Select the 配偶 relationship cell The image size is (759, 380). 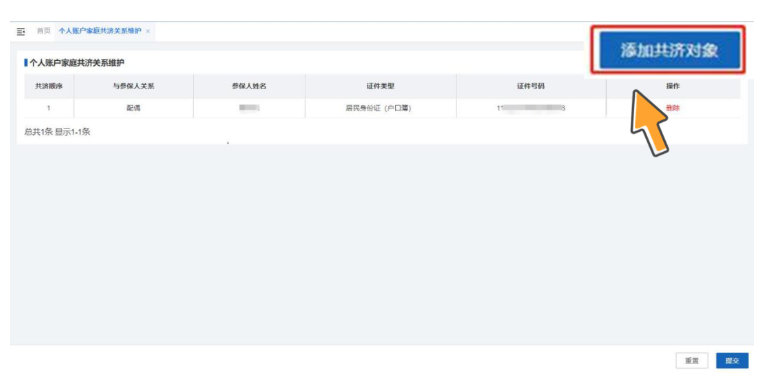point(134,108)
